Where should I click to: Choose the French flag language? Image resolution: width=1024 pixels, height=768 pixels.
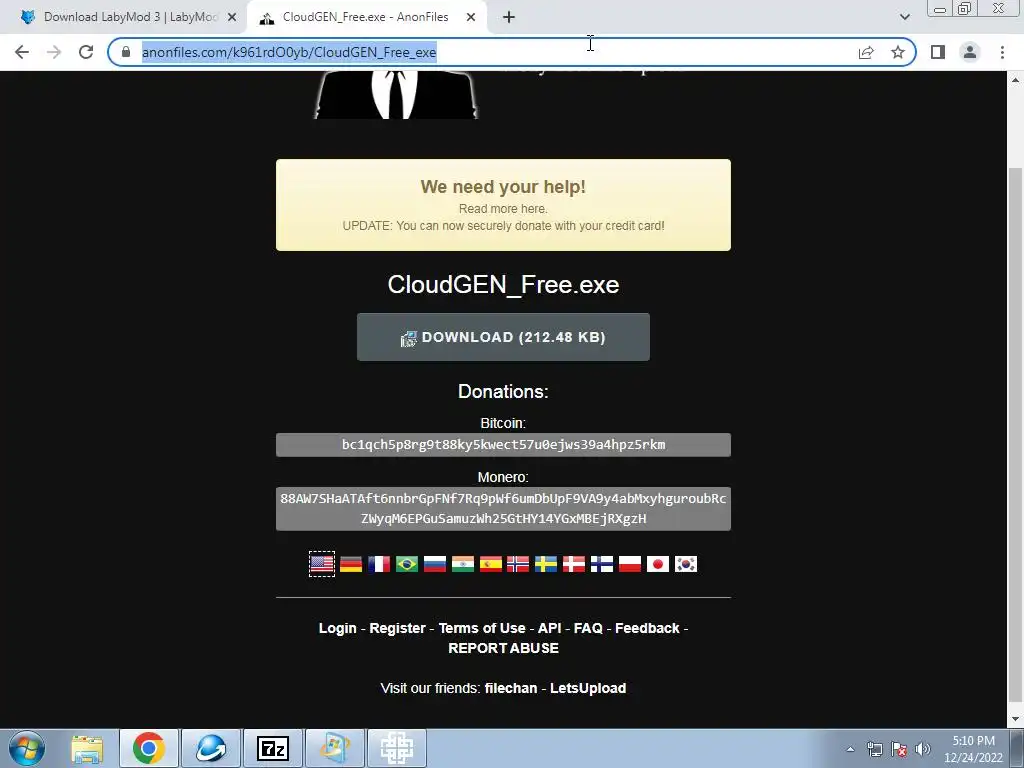pos(379,564)
